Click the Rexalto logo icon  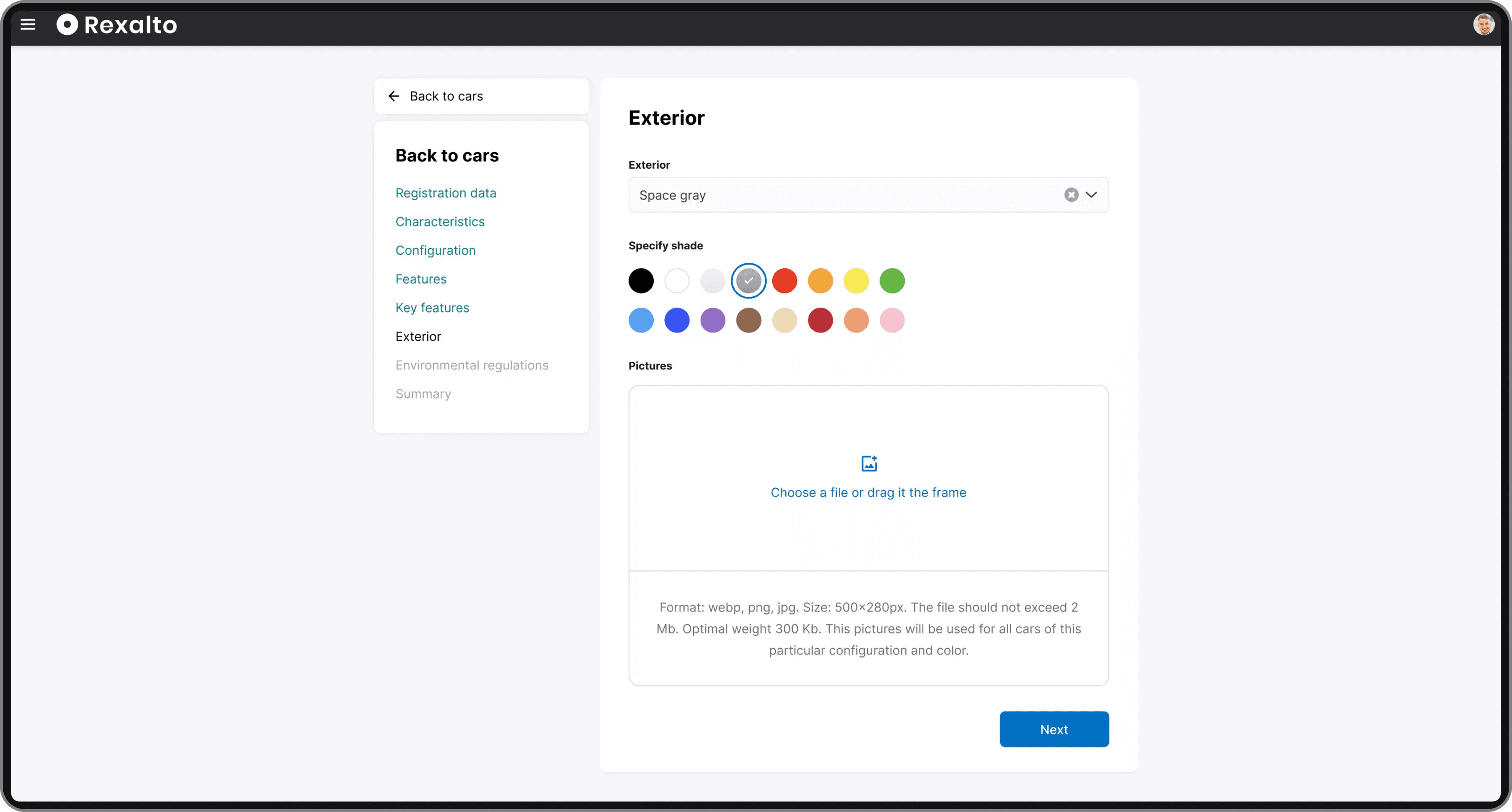[x=67, y=25]
